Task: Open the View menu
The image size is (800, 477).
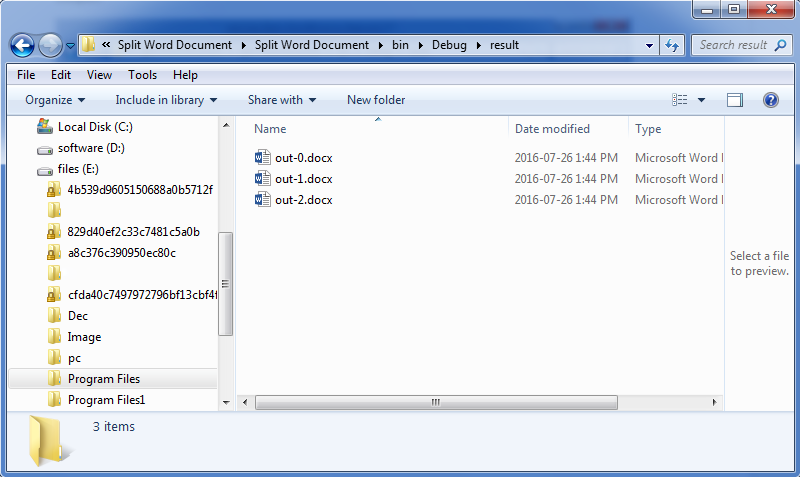Action: point(99,75)
